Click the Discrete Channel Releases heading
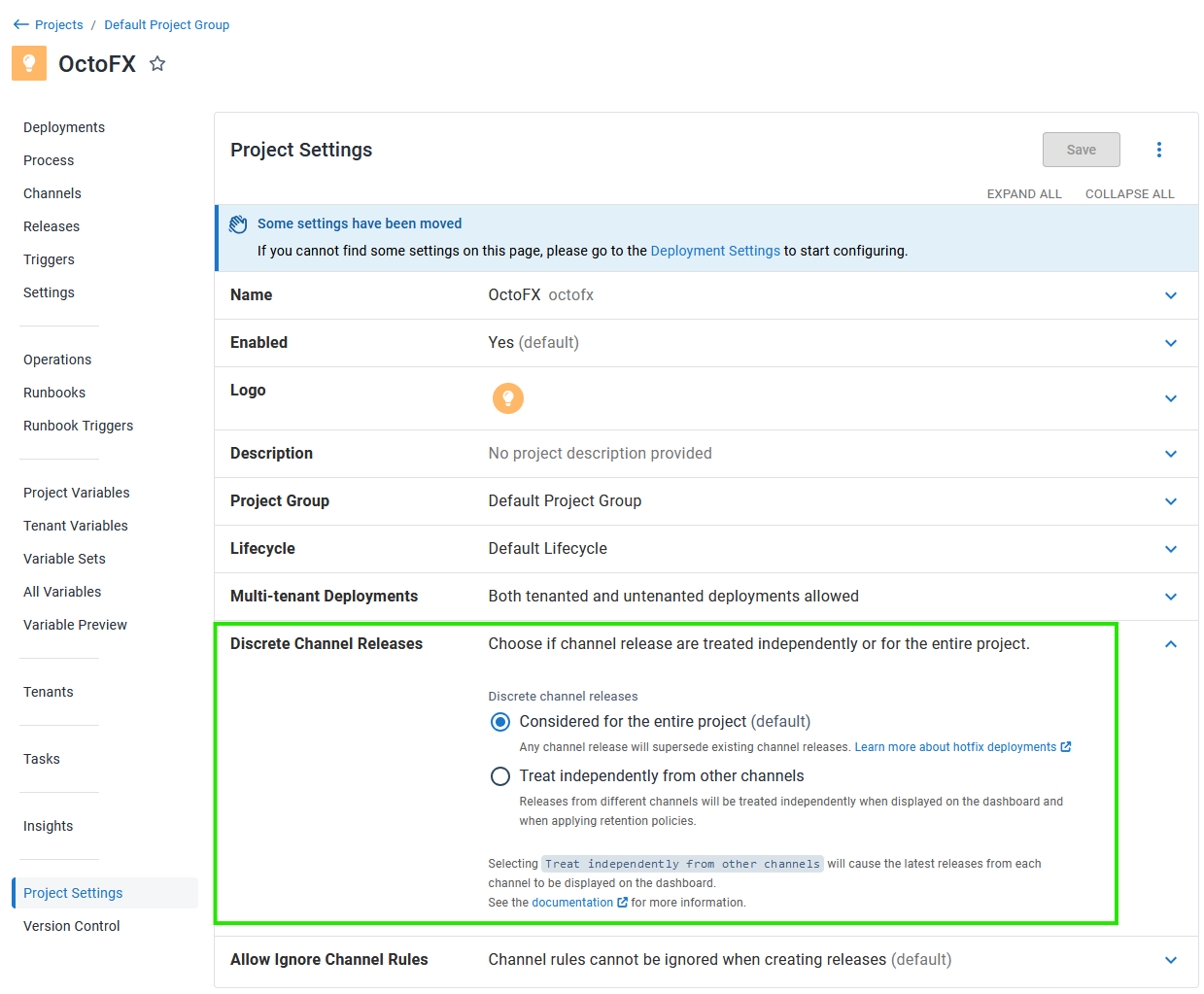This screenshot has height=994, width=1204. coord(327,643)
